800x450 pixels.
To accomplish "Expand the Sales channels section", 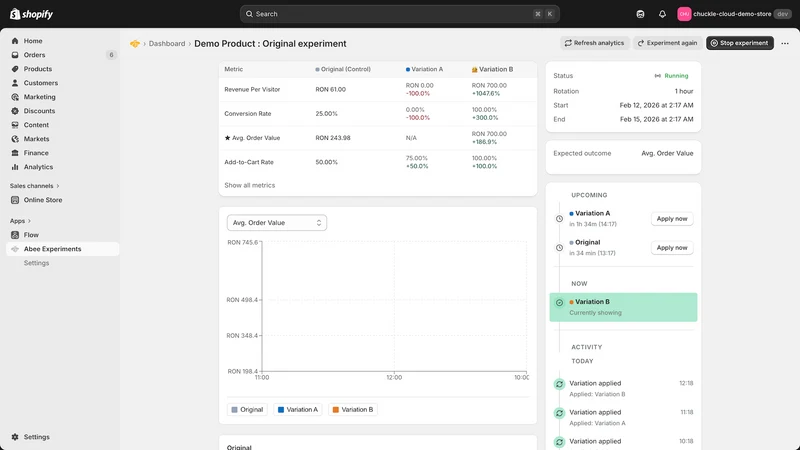I will 34,186.
